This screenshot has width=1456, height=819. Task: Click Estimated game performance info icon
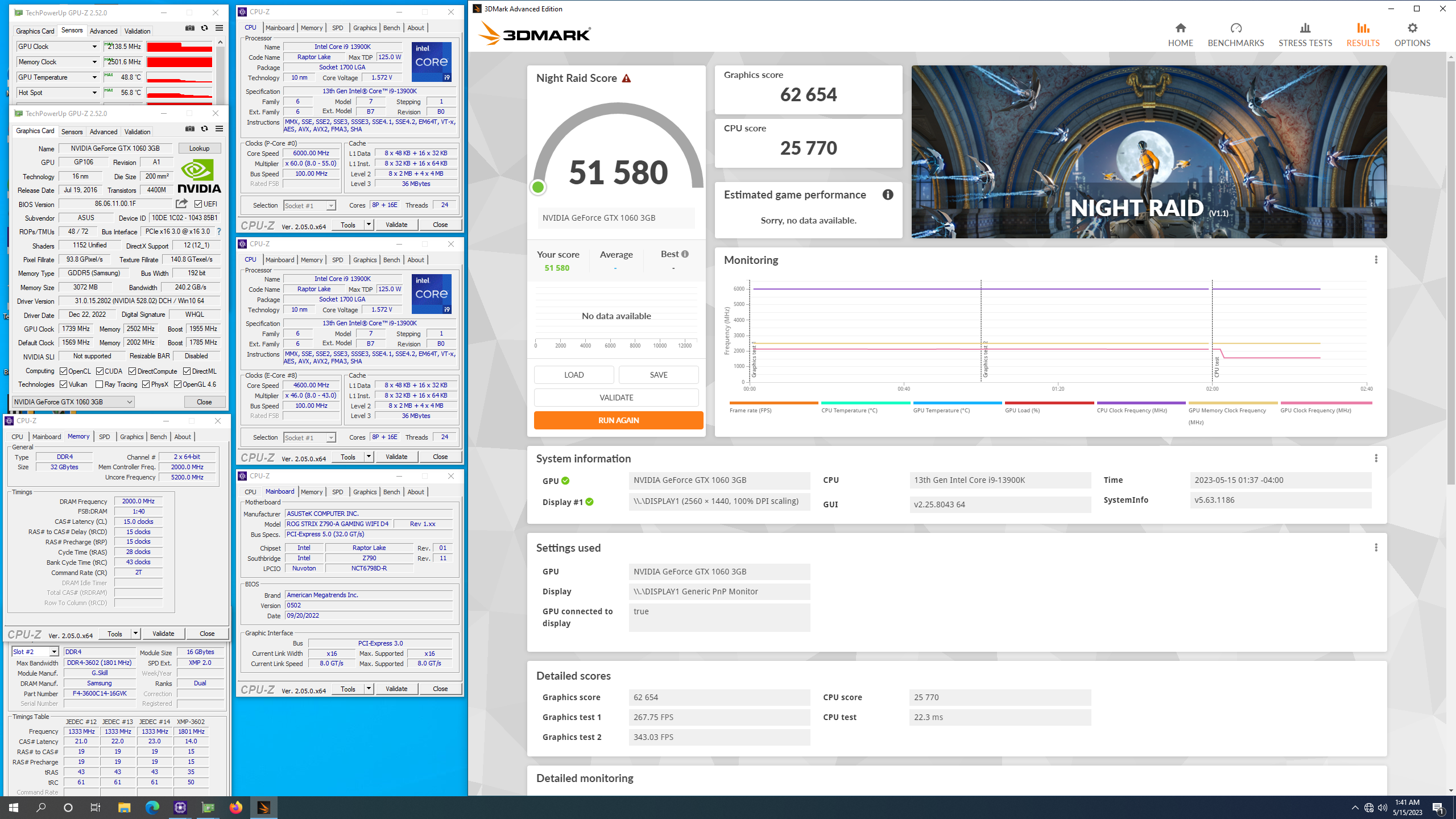pos(887,195)
